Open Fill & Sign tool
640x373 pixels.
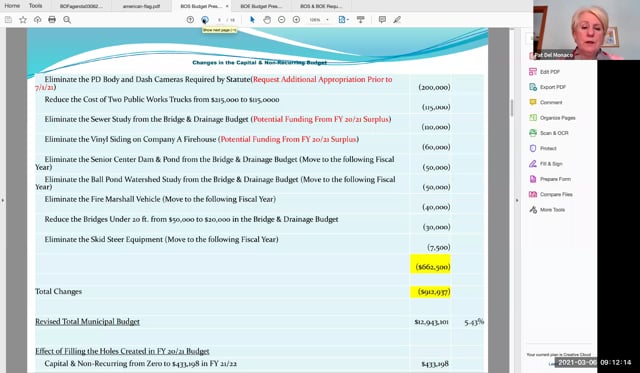[x=546, y=164]
